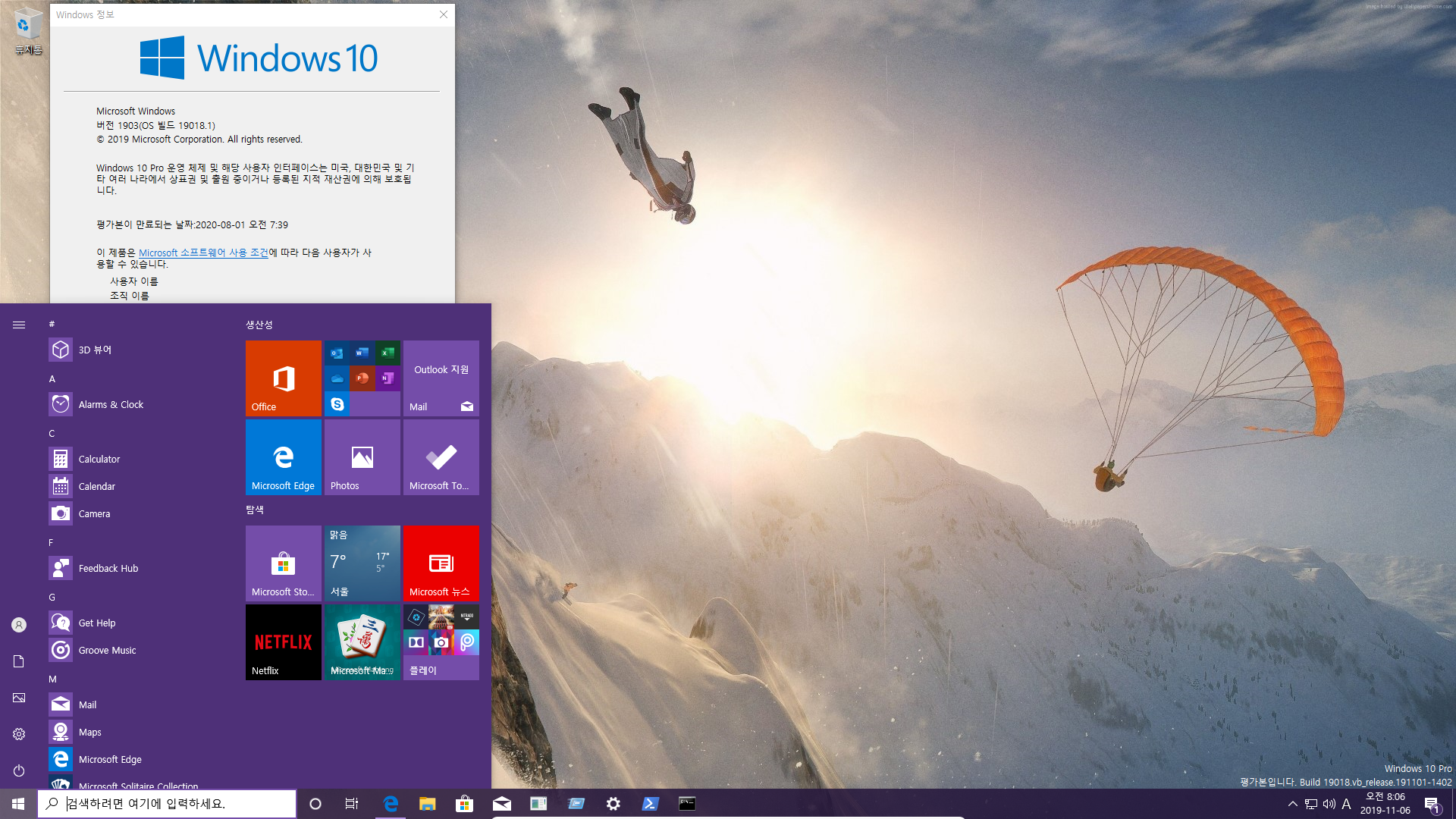Open Mail from the taskbar
The image size is (1456, 819).
(501, 804)
